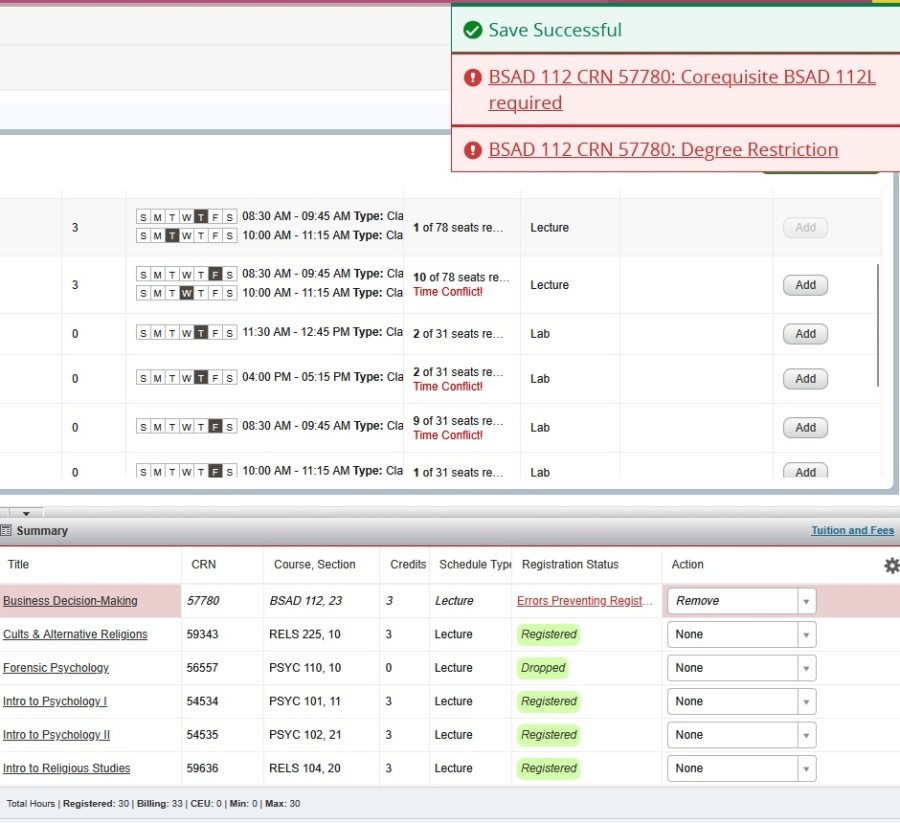Expand Action dropdown for Forensic Psychology
Image resolution: width=900 pixels, height=823 pixels.
[805, 668]
